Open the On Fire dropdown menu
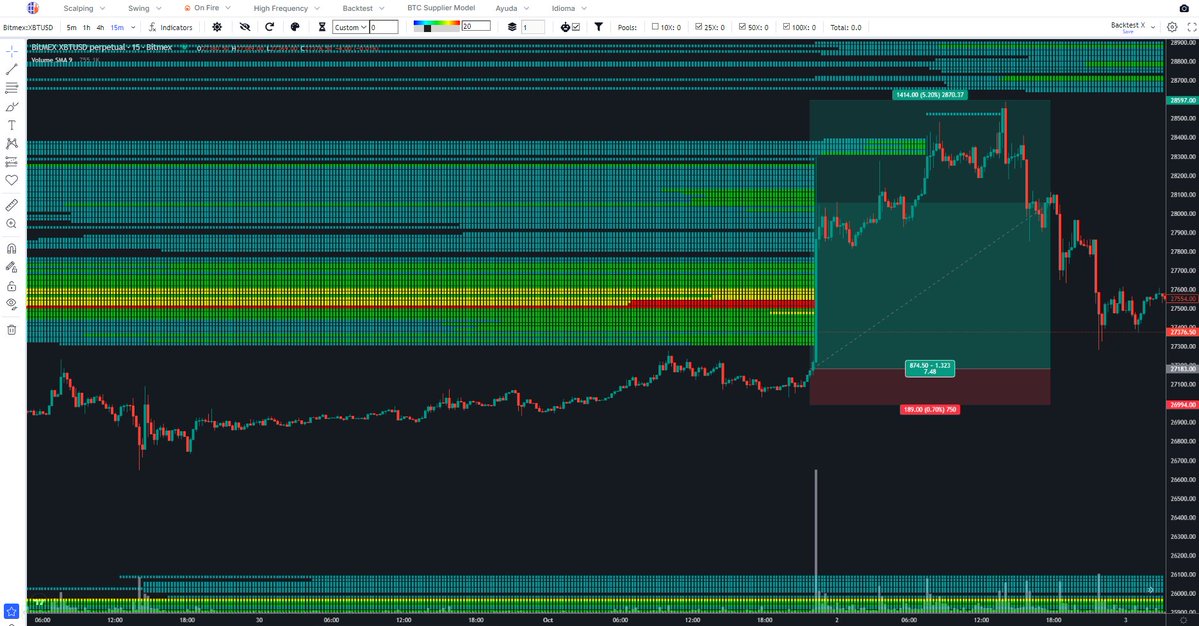1199x626 pixels. click(207, 8)
